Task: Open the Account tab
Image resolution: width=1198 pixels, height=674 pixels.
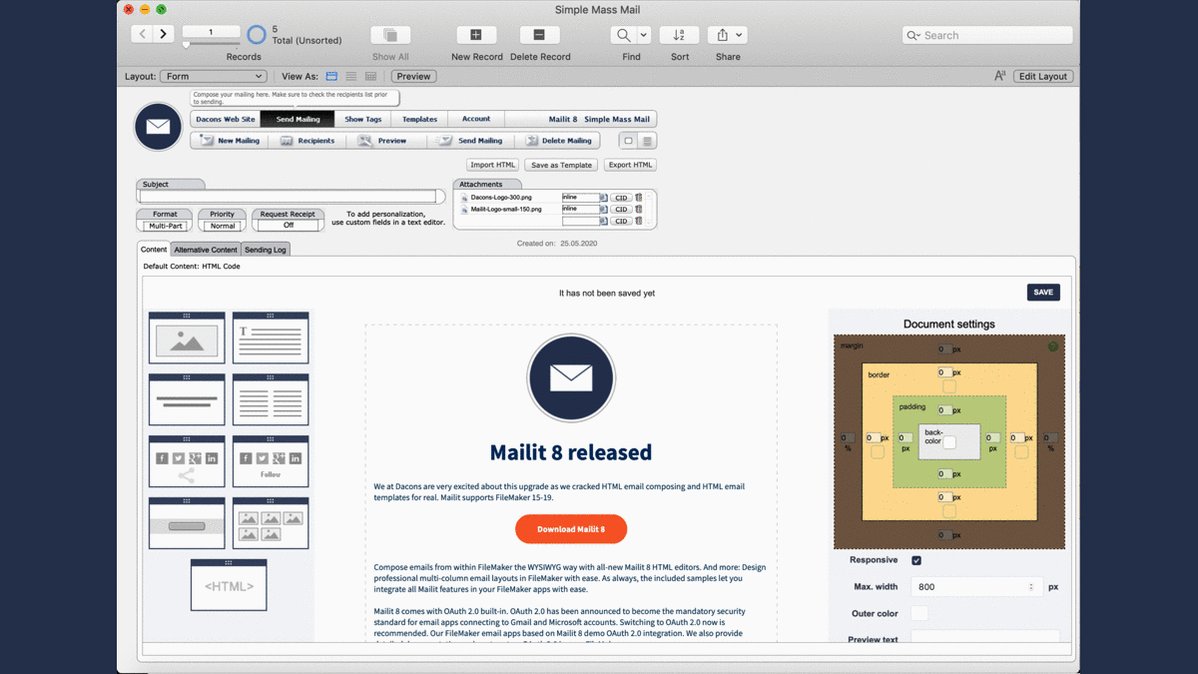Action: [x=476, y=119]
